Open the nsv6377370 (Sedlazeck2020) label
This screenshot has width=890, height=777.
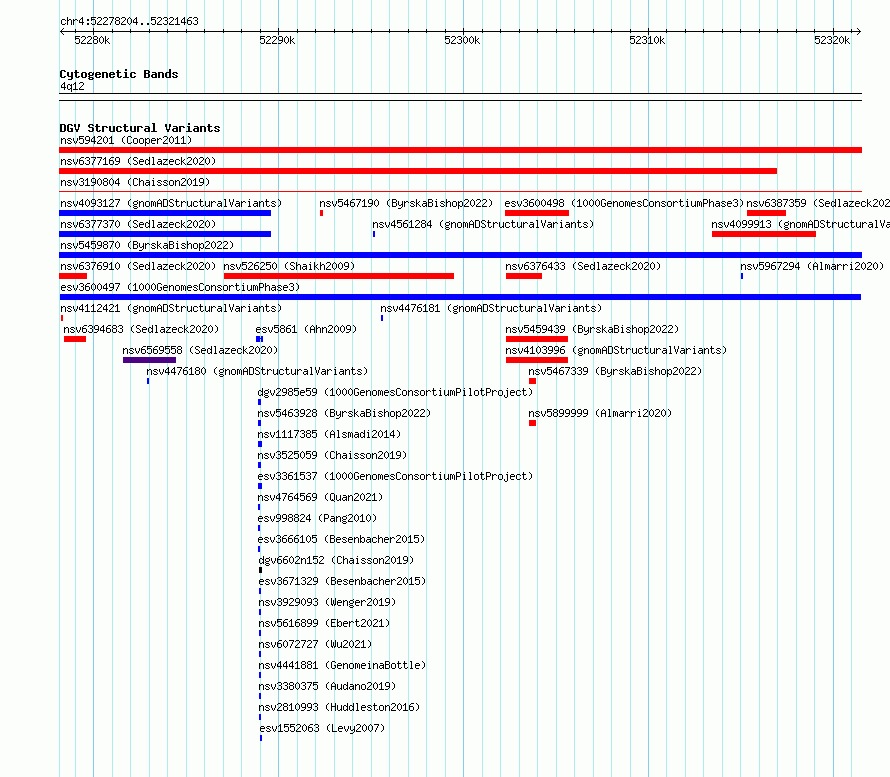pos(138,224)
